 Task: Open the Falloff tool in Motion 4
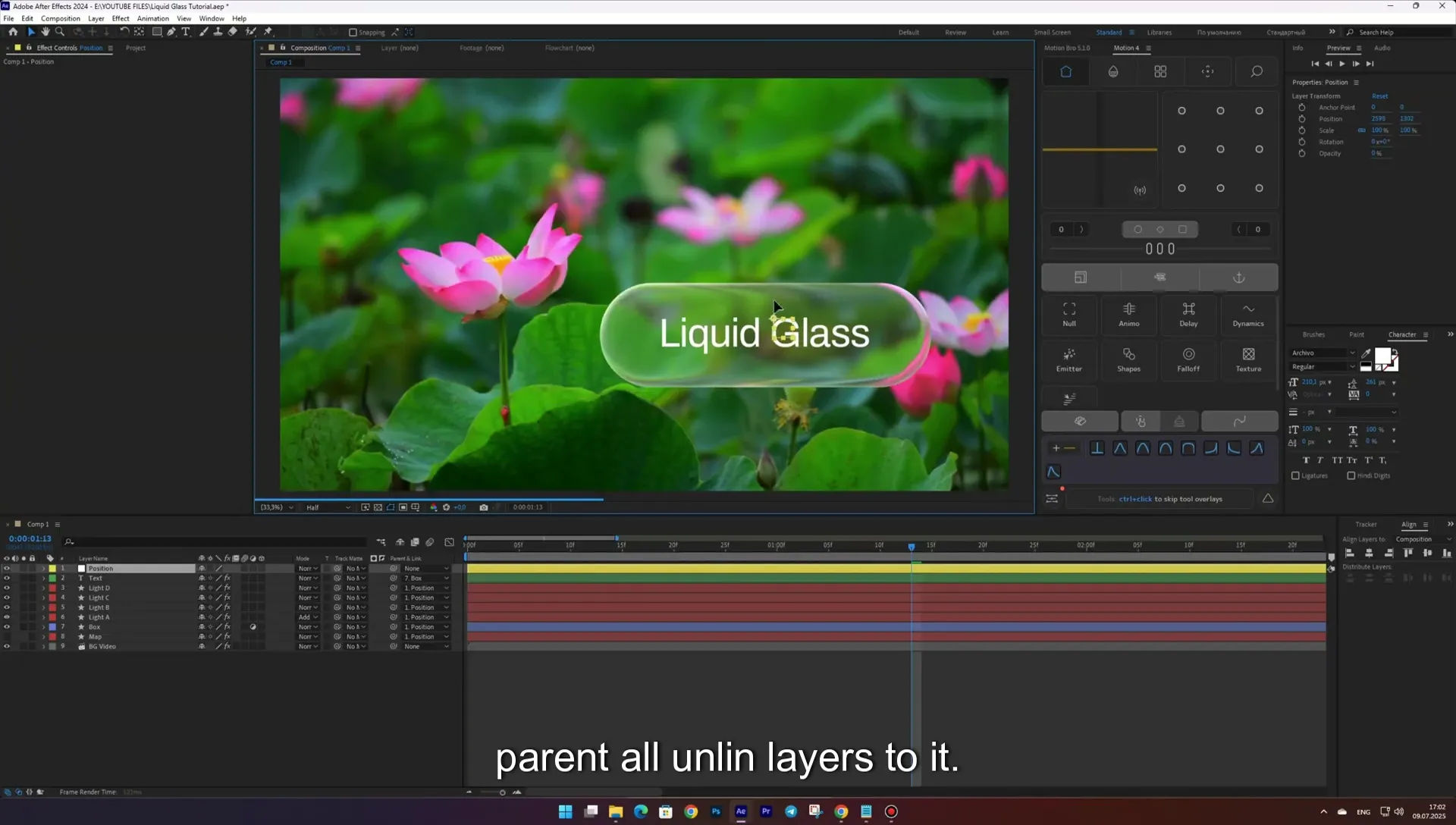1188,360
